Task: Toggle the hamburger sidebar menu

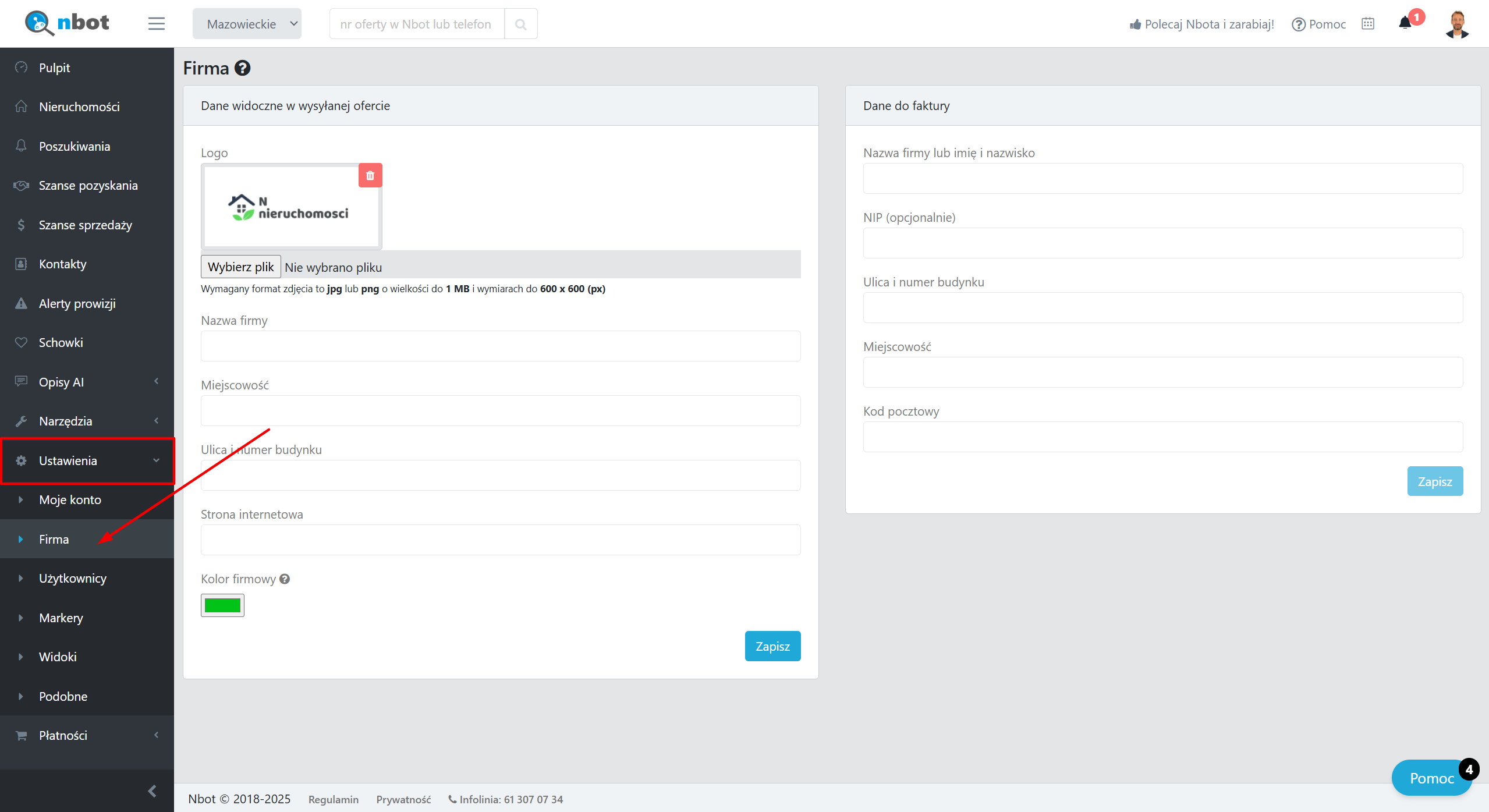Action: (x=156, y=24)
